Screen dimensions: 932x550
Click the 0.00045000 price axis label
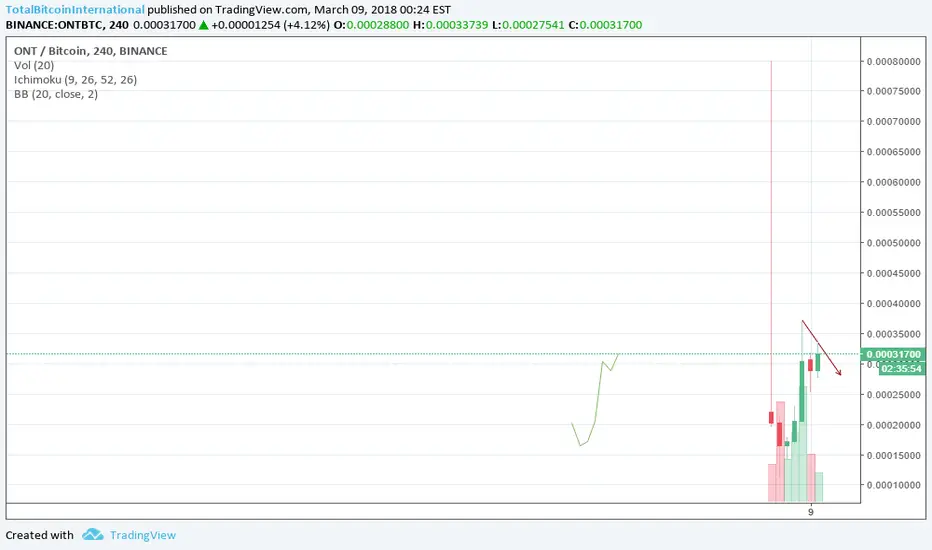[x=893, y=273]
